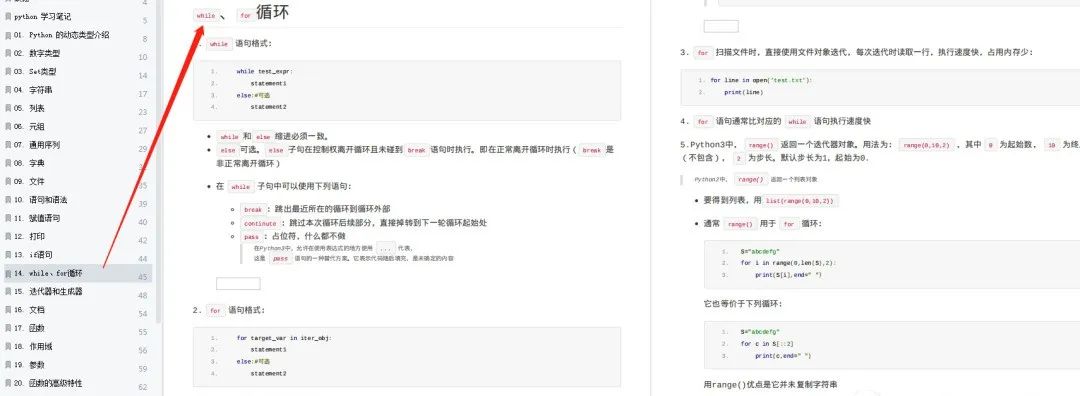This screenshot has height=396, width=1080.
Task: Click item 3. for 扫描文件时 paragraph
Action: pos(857,52)
